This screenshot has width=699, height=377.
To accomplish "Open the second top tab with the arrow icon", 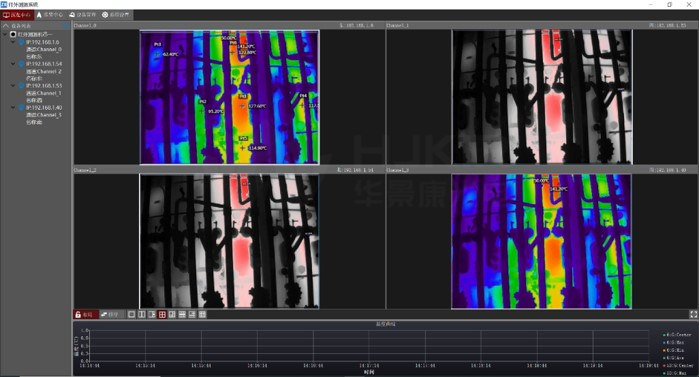I will coord(50,15).
